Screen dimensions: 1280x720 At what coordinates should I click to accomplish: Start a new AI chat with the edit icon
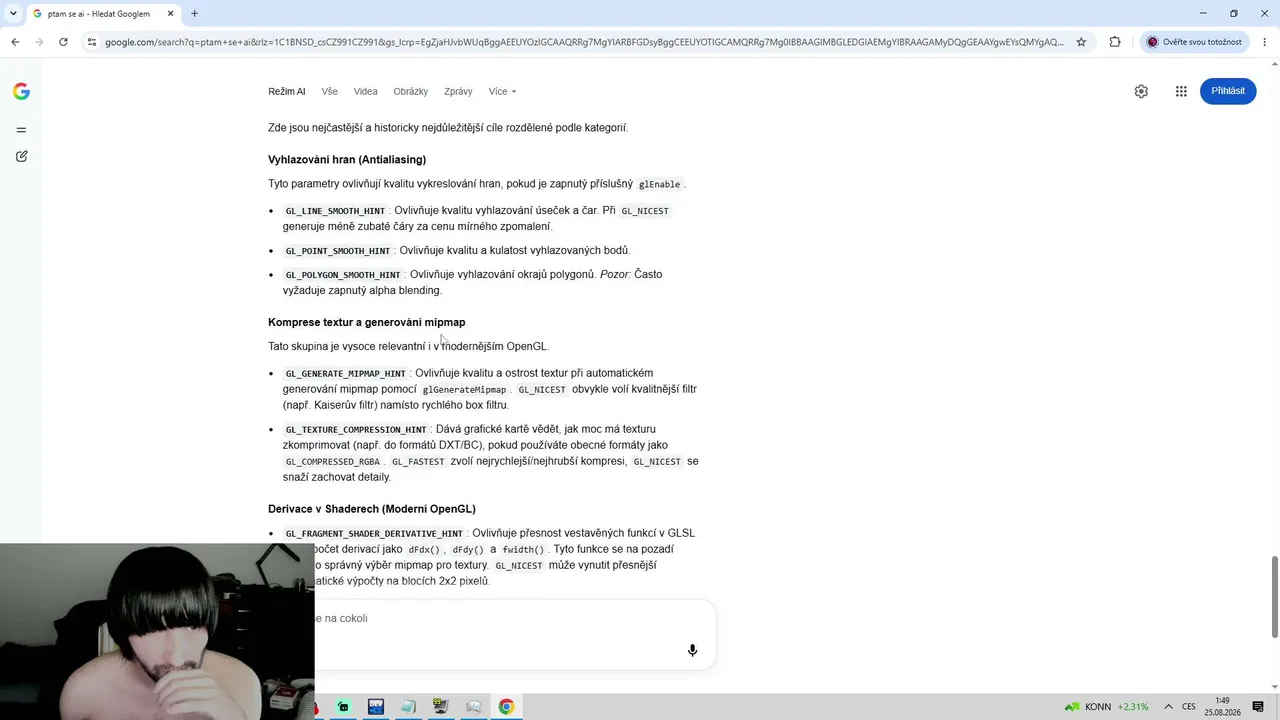tap(21, 156)
